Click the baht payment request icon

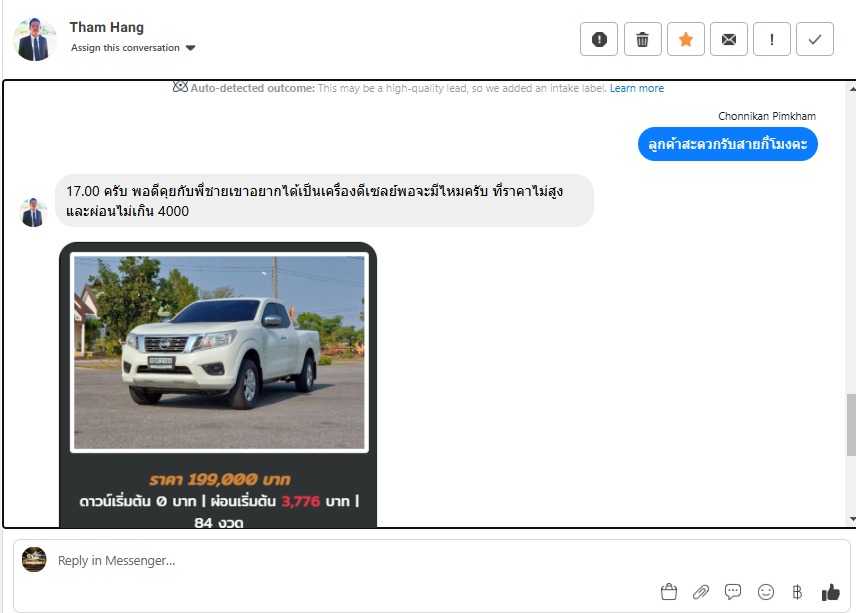click(797, 592)
